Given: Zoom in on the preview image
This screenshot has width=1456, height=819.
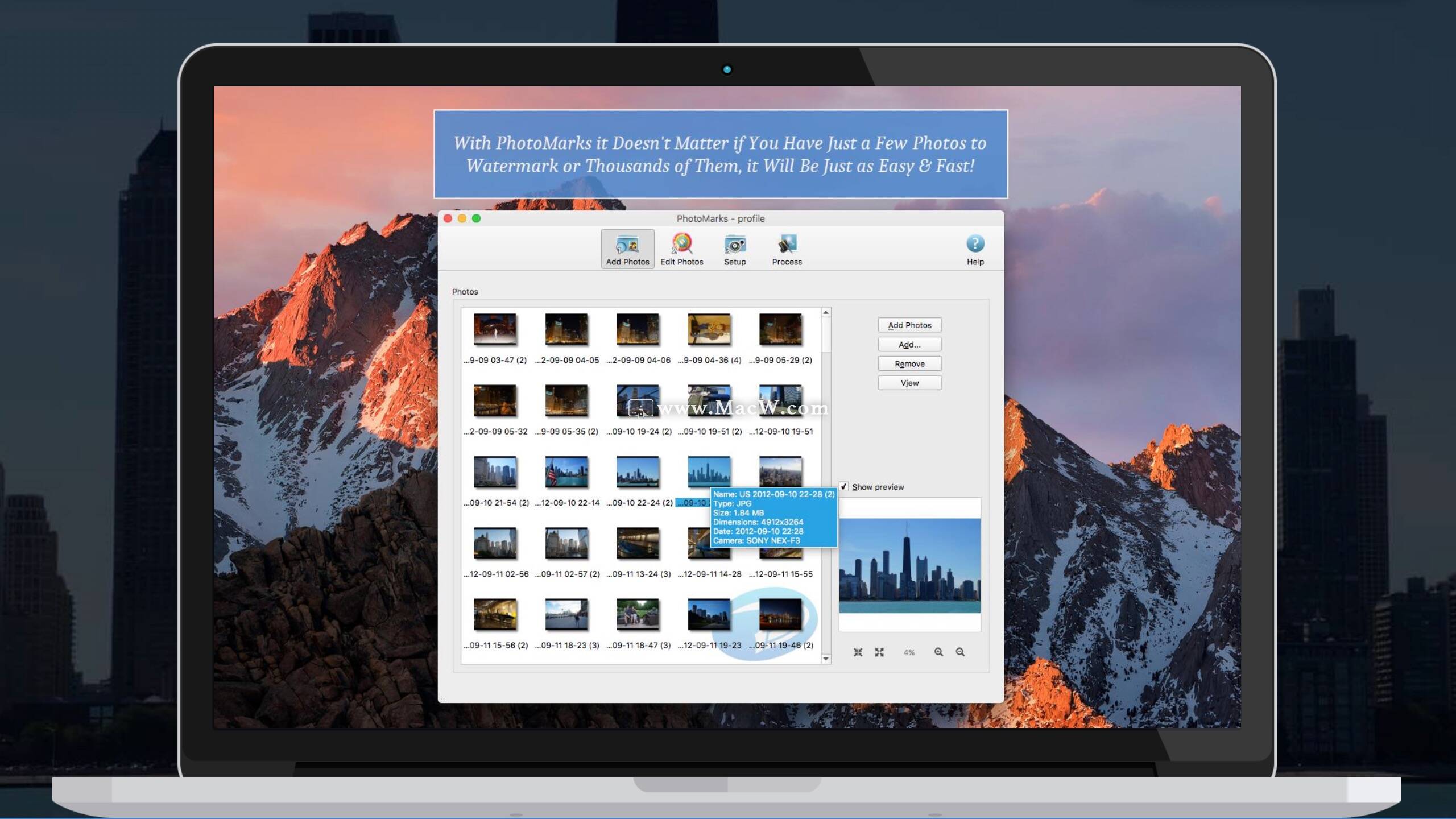Looking at the screenshot, I should 938,652.
